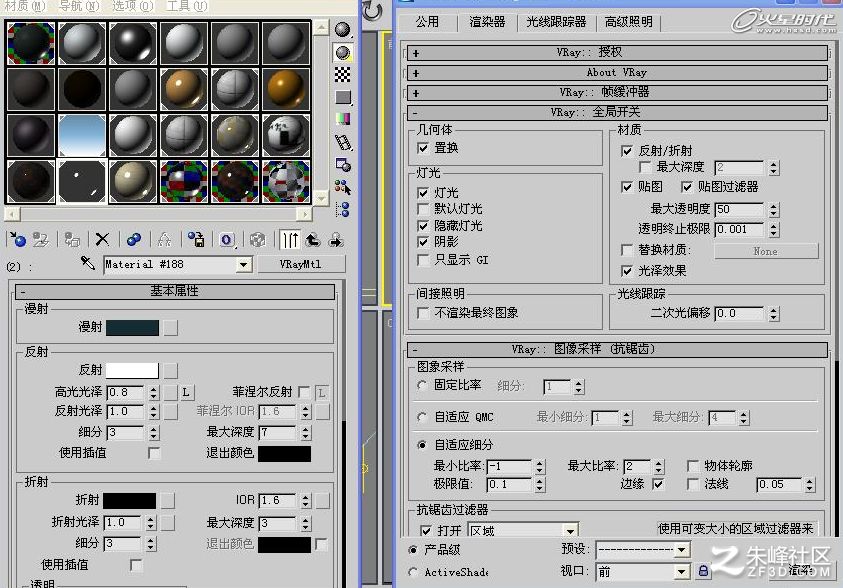The height and width of the screenshot is (588, 843).
Task: Toggle the 隐藏灯光 hidden lights checkbox
Action: [x=423, y=226]
